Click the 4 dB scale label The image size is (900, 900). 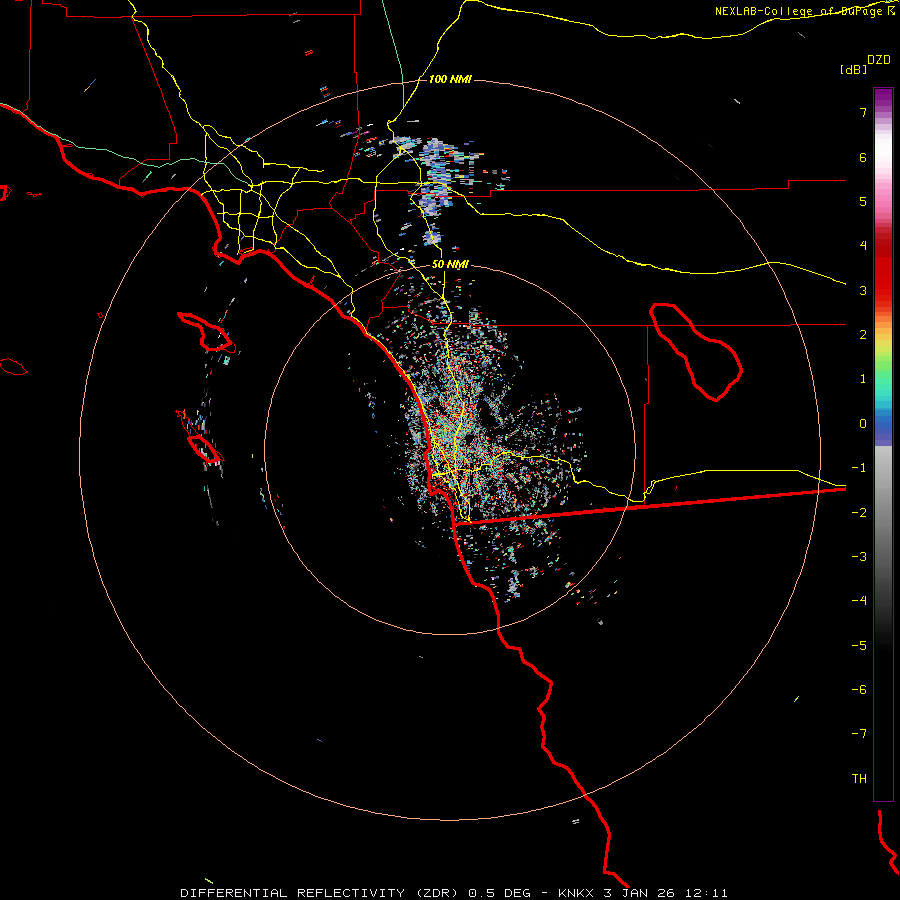[863, 246]
